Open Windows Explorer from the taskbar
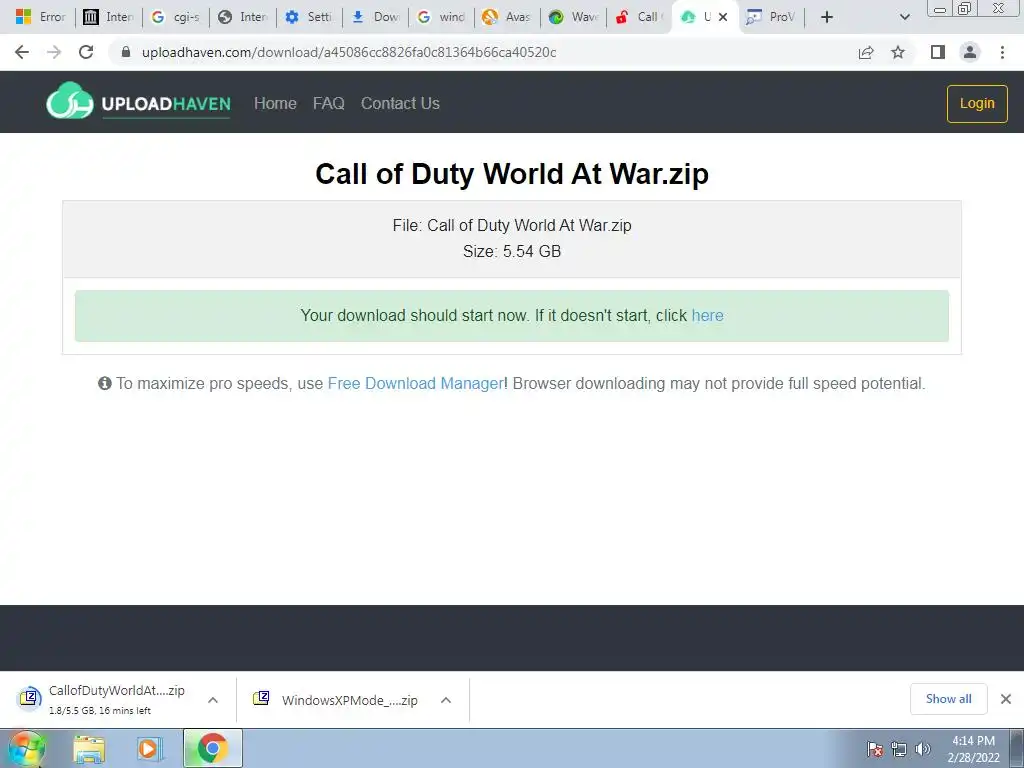 coord(89,749)
